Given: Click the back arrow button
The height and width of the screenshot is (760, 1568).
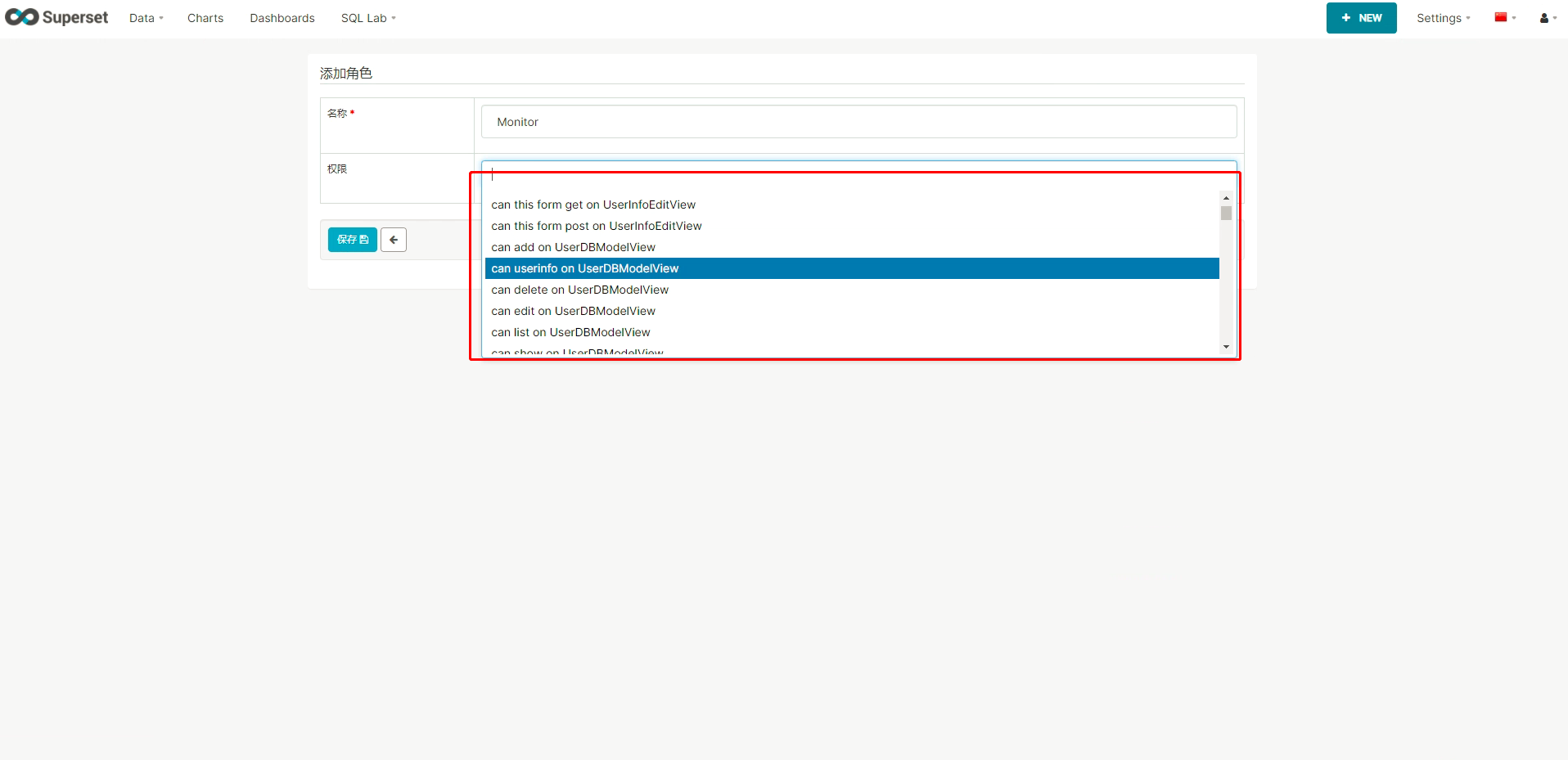Looking at the screenshot, I should (394, 240).
